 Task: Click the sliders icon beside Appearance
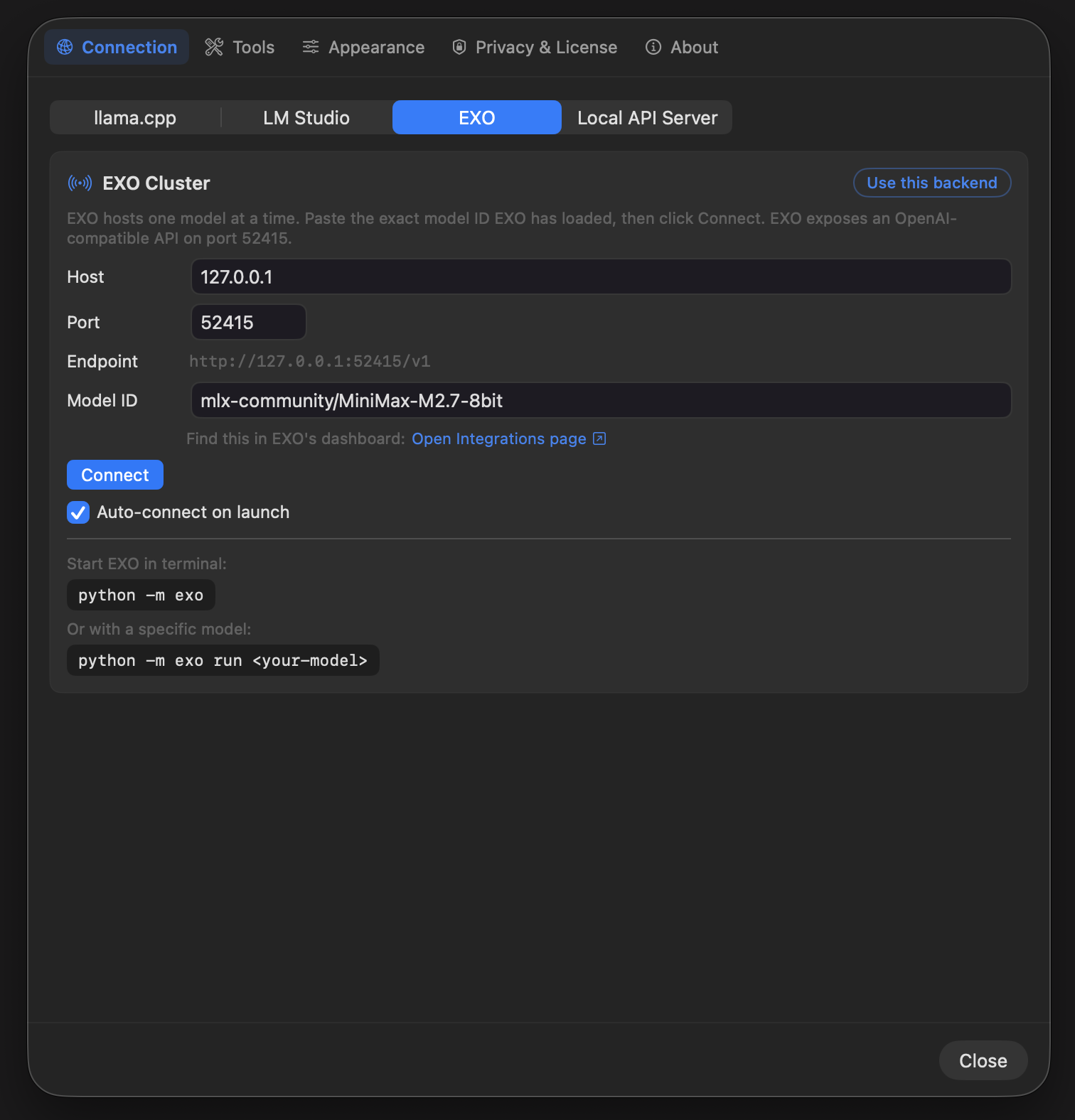point(311,47)
